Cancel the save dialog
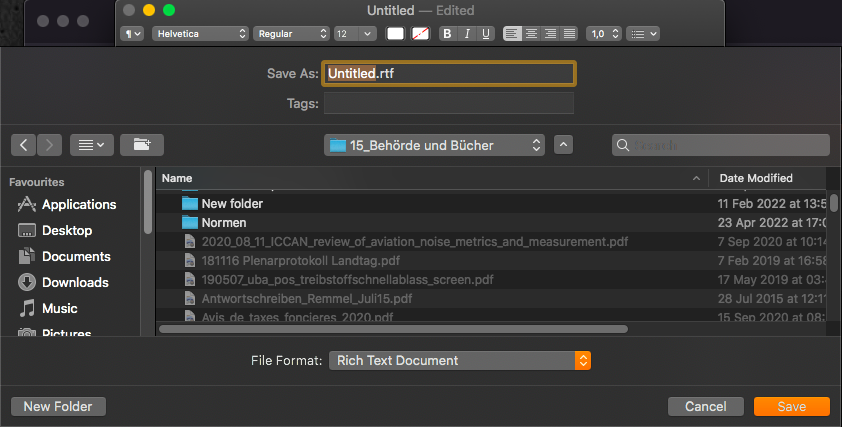The image size is (842, 427). tap(706, 407)
